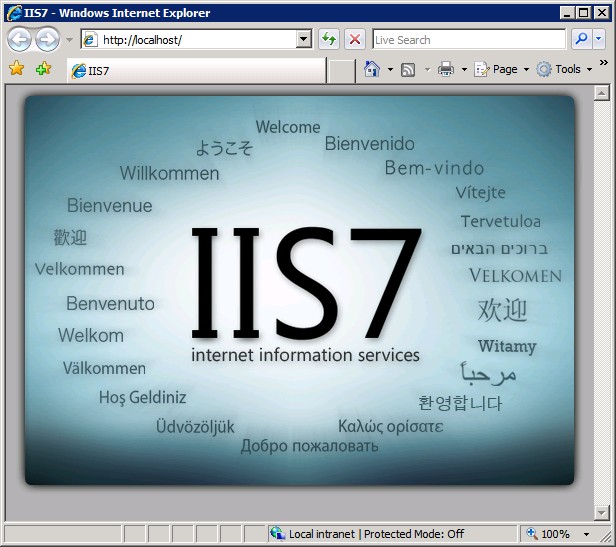
Task: Maximize the Internet Explorer window
Action: (x=584, y=13)
